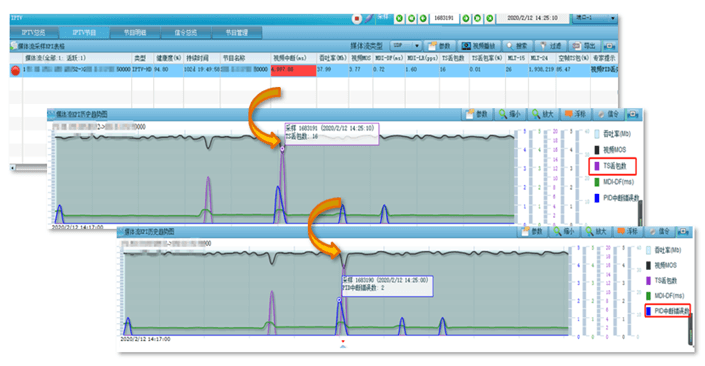Toggle PID中断 series in lower chart legend
705x366 pixels.
[x=668, y=311]
